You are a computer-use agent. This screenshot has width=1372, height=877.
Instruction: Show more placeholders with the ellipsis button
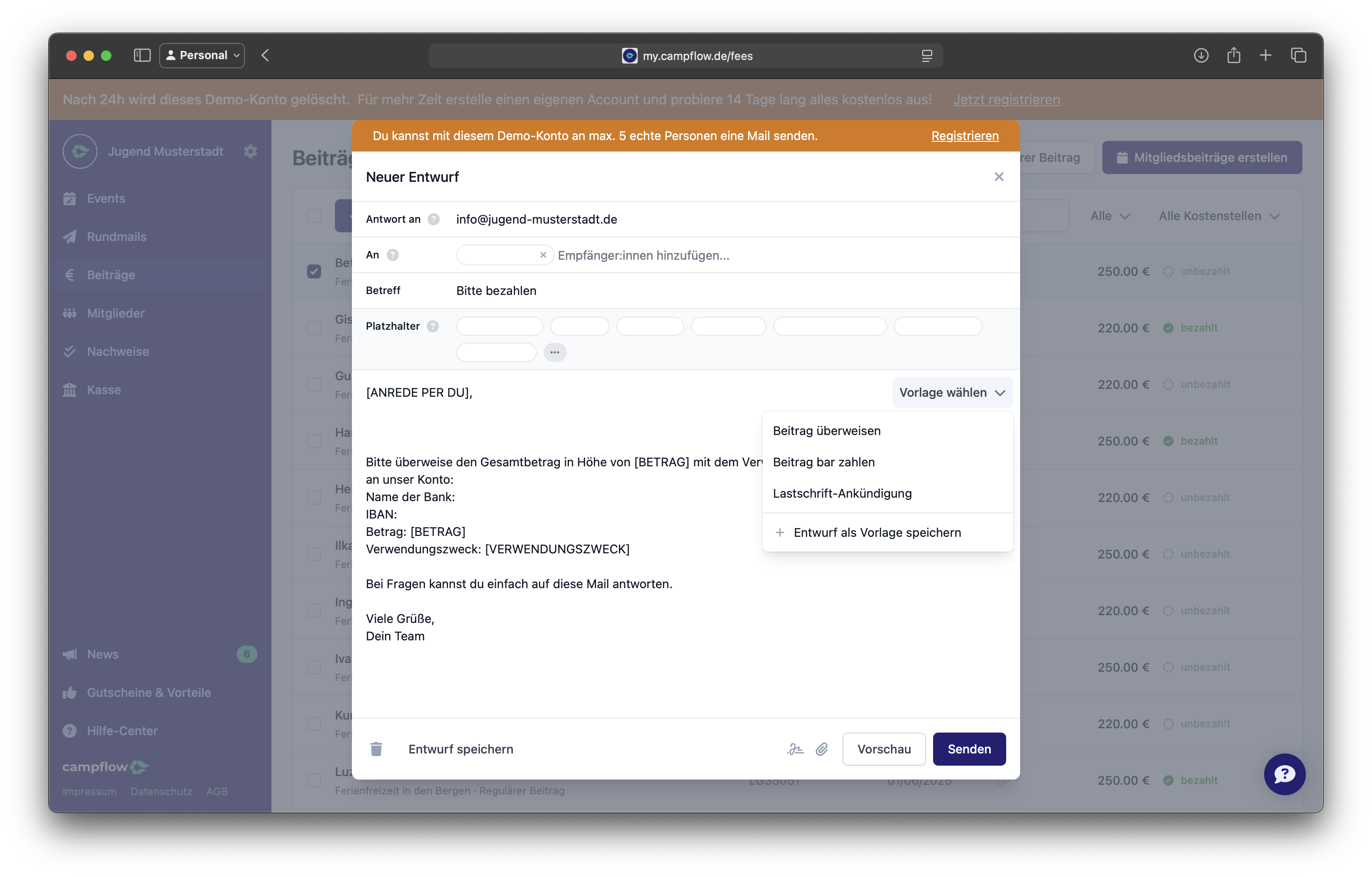554,352
